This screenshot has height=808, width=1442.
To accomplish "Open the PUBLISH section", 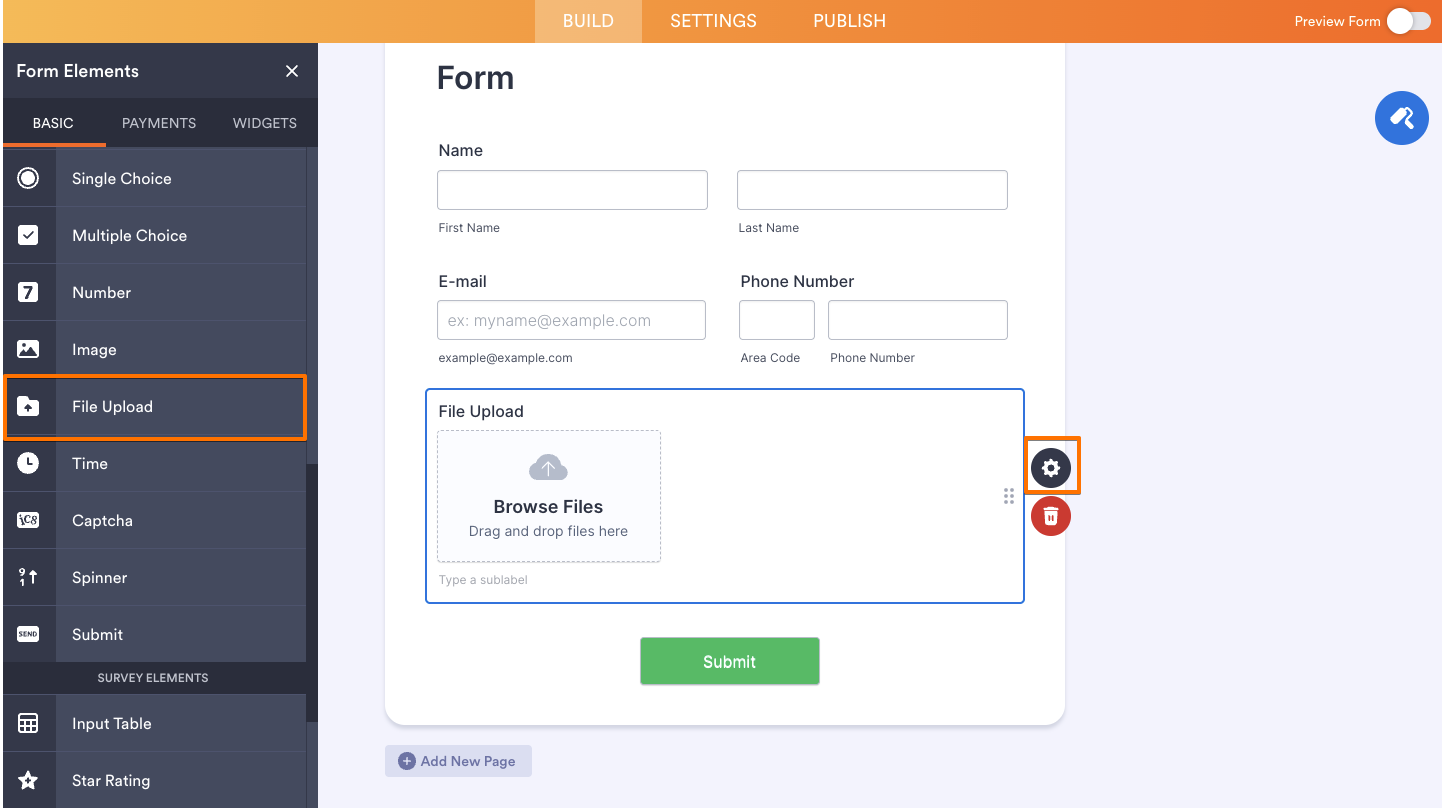I will pos(848,20).
